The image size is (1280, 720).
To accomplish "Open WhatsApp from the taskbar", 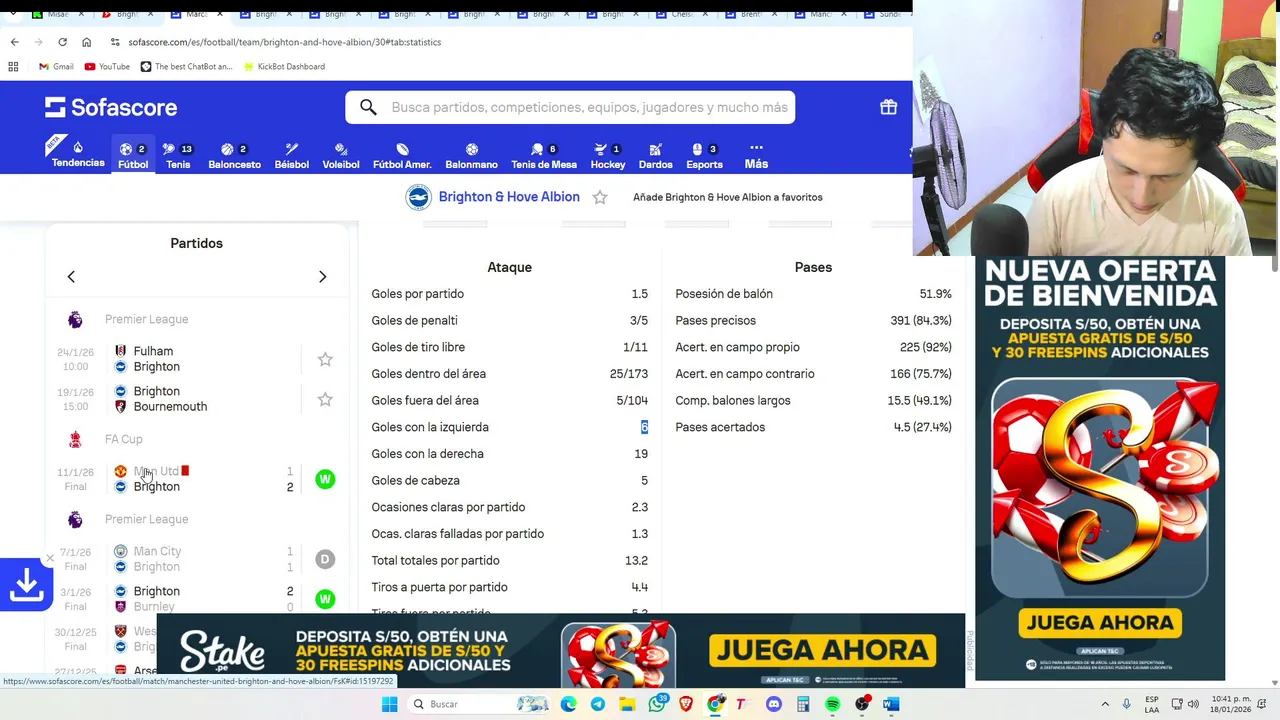I will click(657, 704).
